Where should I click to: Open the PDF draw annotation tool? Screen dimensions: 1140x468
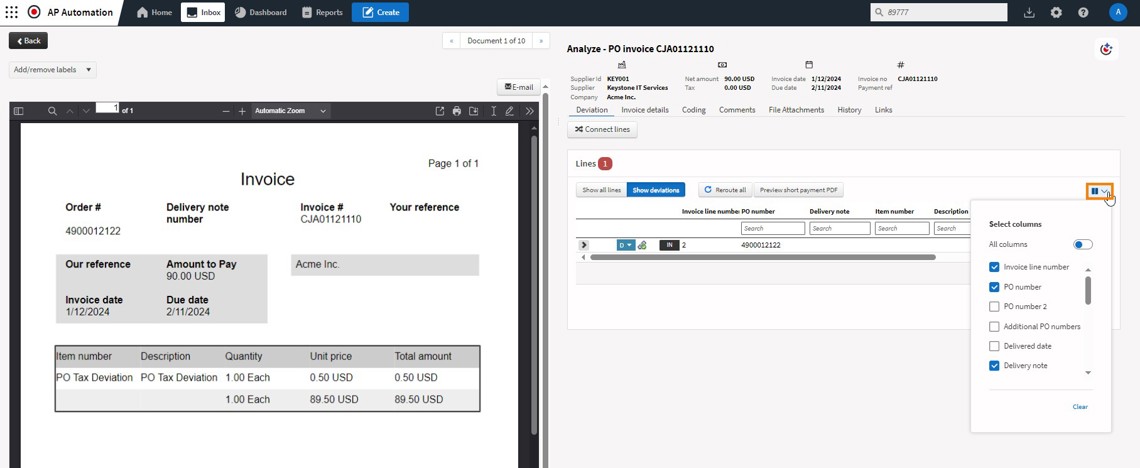[510, 111]
